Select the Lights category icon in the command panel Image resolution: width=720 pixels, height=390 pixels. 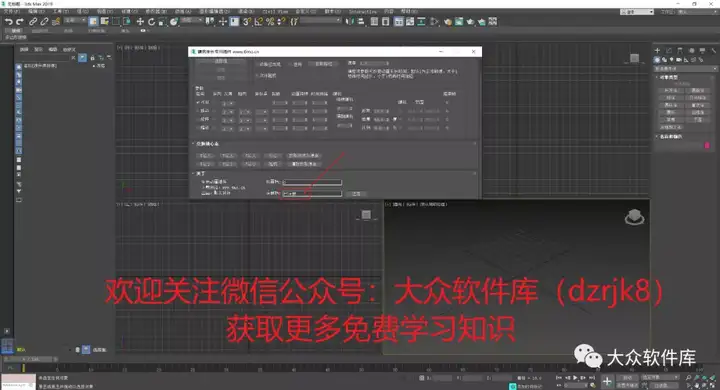(x=671, y=60)
